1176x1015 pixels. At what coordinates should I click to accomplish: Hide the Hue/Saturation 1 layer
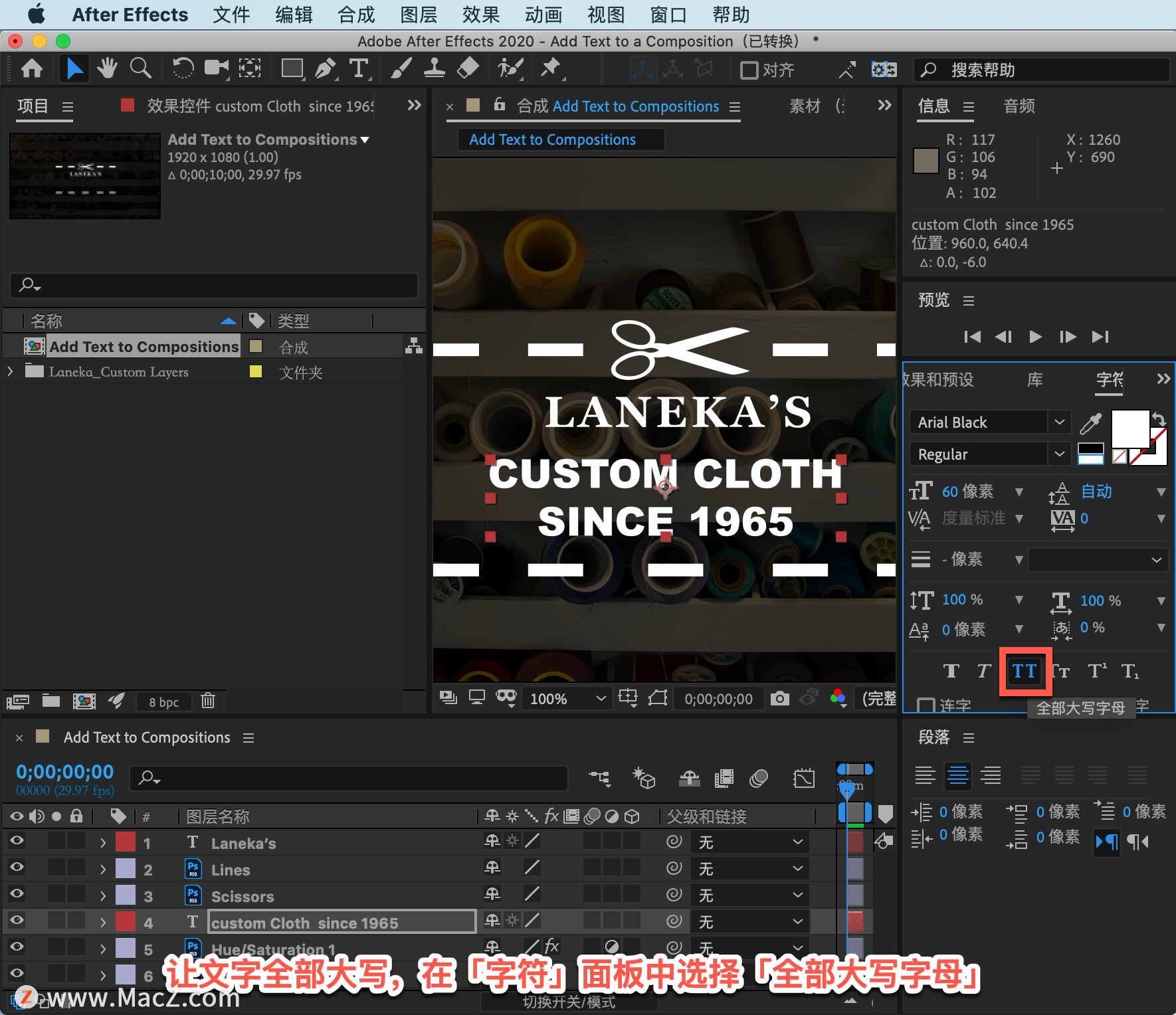click(17, 947)
